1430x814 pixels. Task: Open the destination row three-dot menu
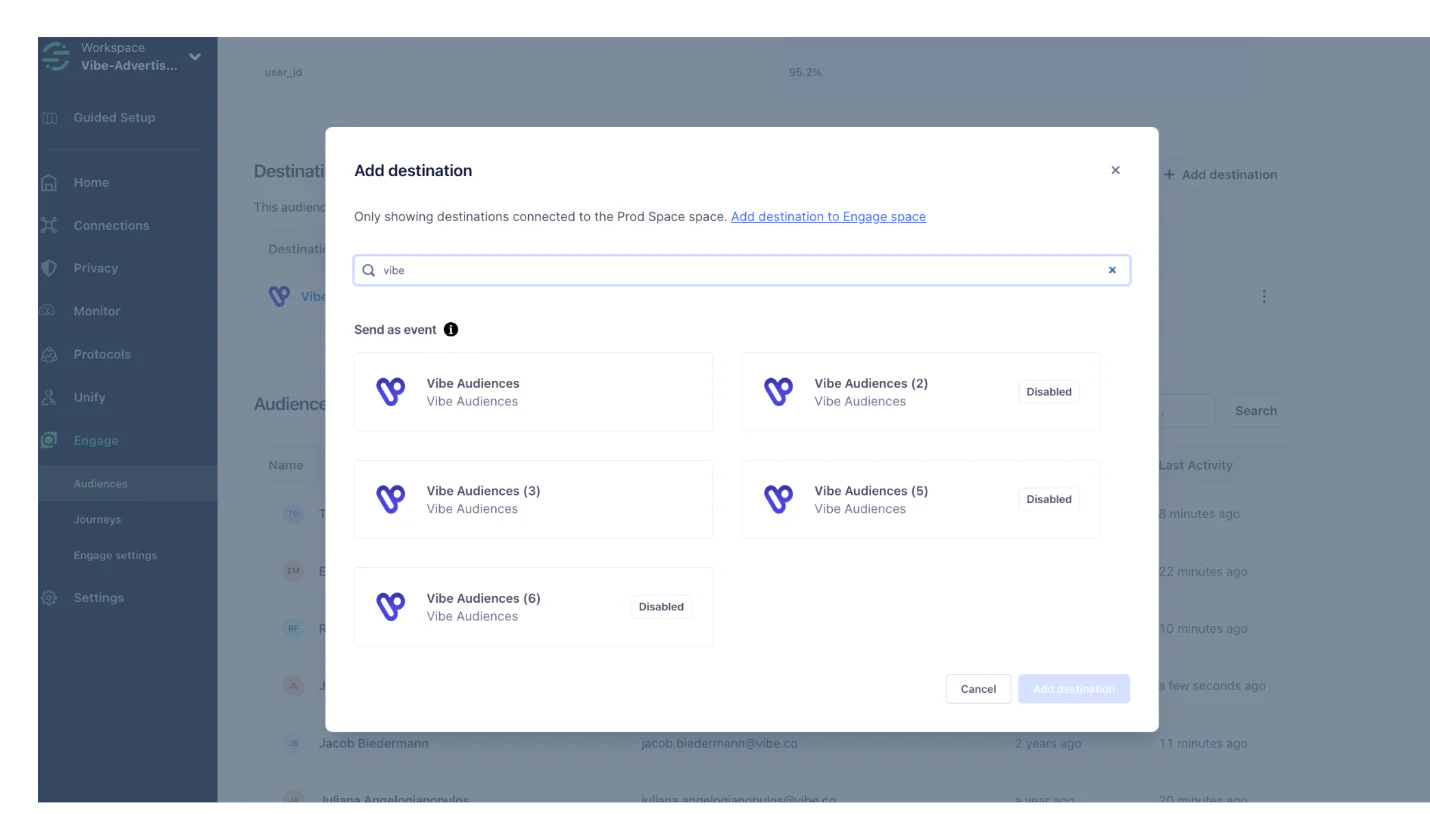coord(1264,297)
